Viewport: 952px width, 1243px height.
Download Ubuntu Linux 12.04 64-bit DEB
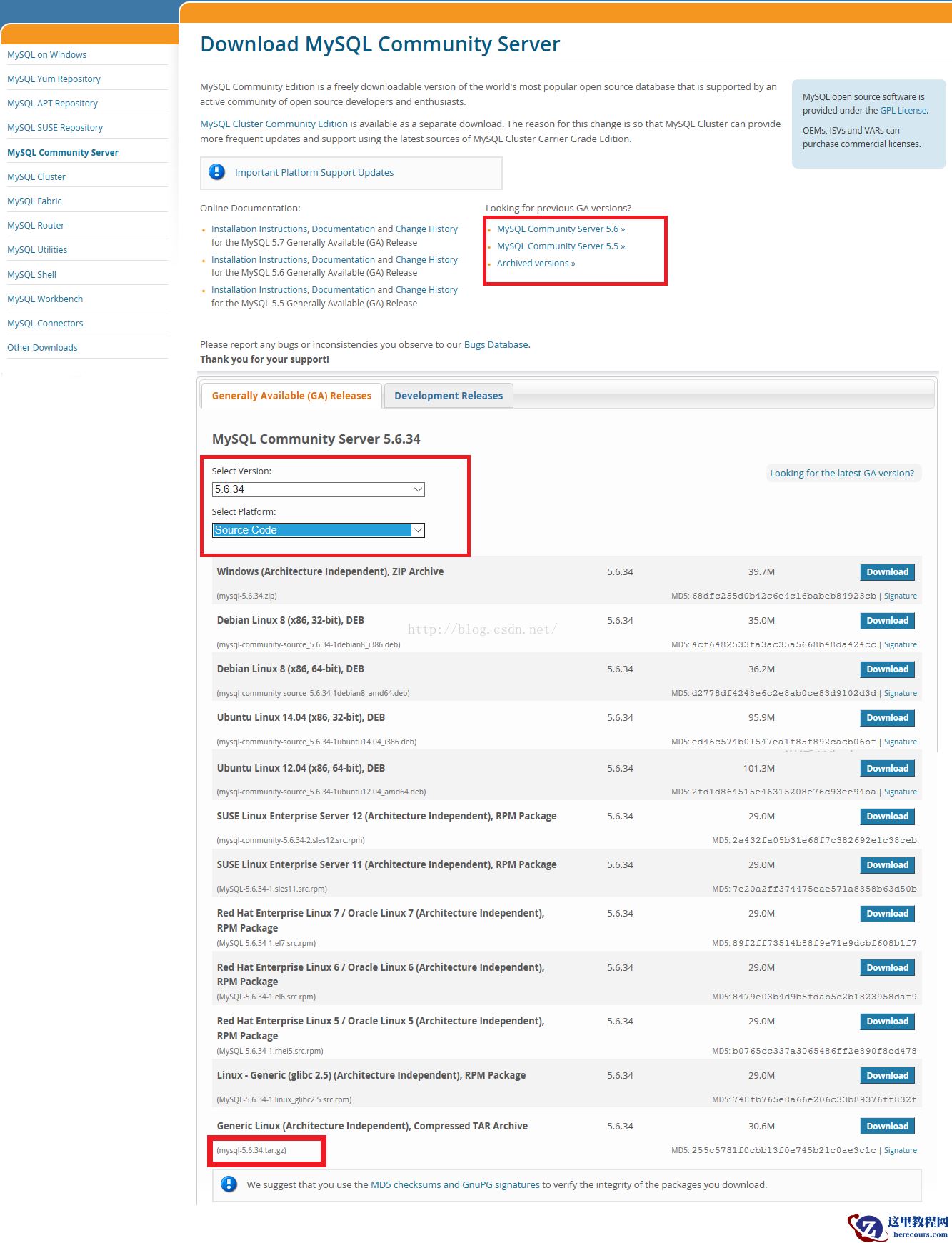(x=887, y=769)
